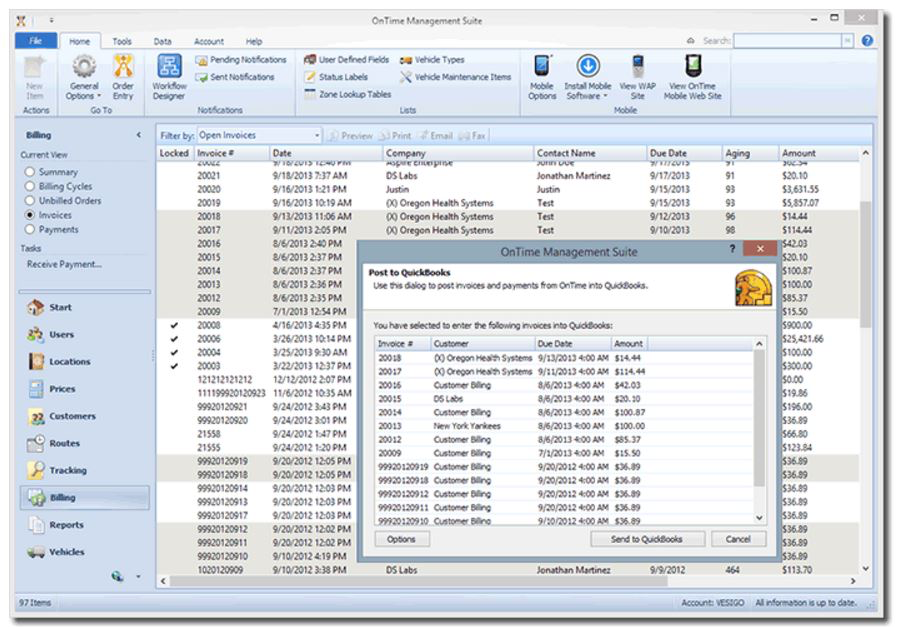Switch to the Tools ribbon tab
This screenshot has height=627, width=902.
[121, 41]
